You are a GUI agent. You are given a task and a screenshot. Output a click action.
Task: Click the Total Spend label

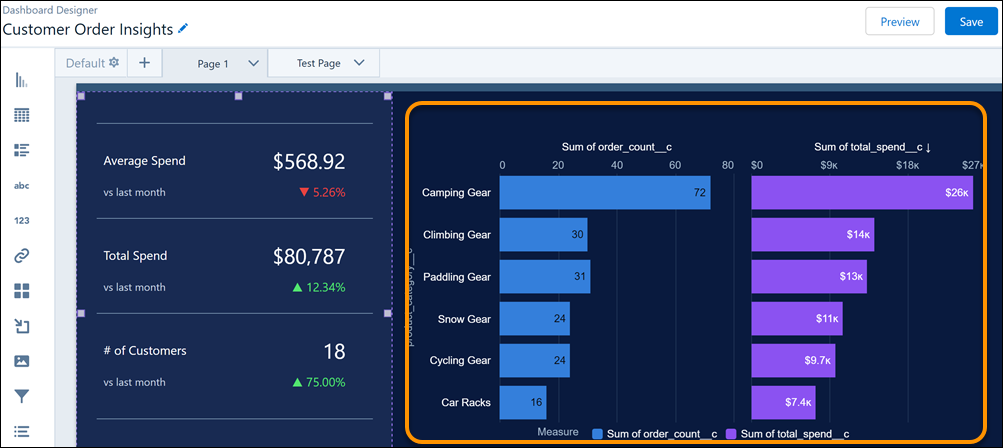pos(135,256)
